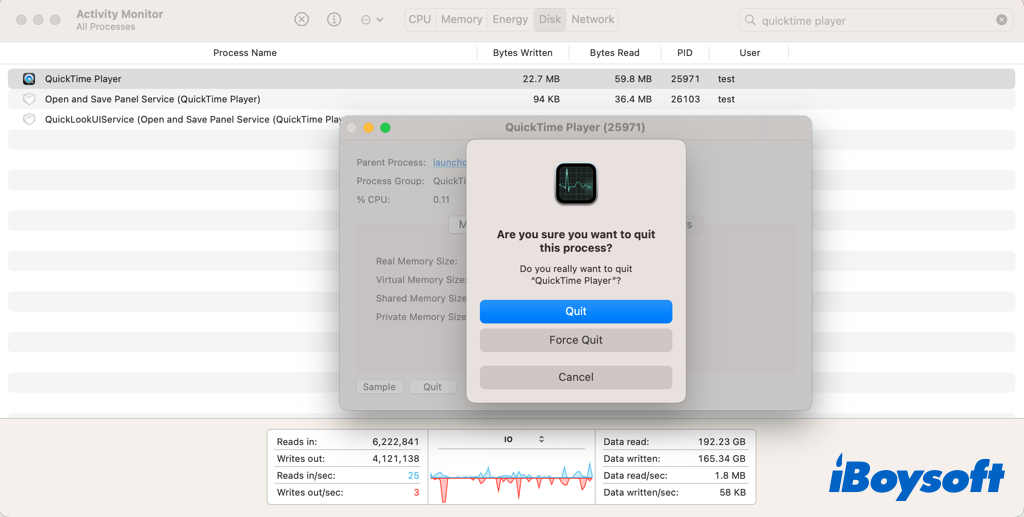
Task: Click the Activity Monitor icon in dialog
Action: click(x=576, y=184)
